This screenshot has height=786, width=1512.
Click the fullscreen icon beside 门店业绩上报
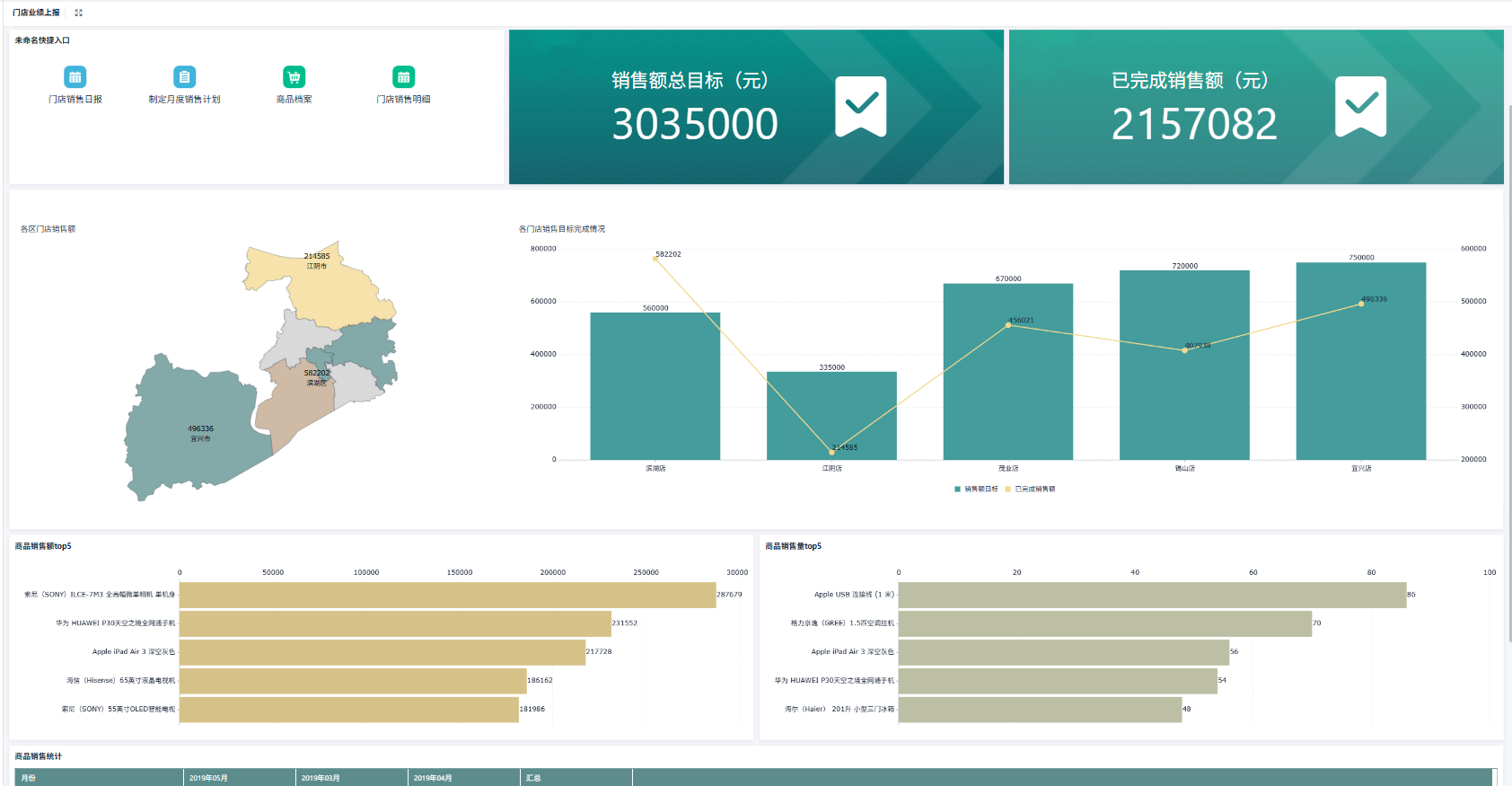click(x=78, y=13)
